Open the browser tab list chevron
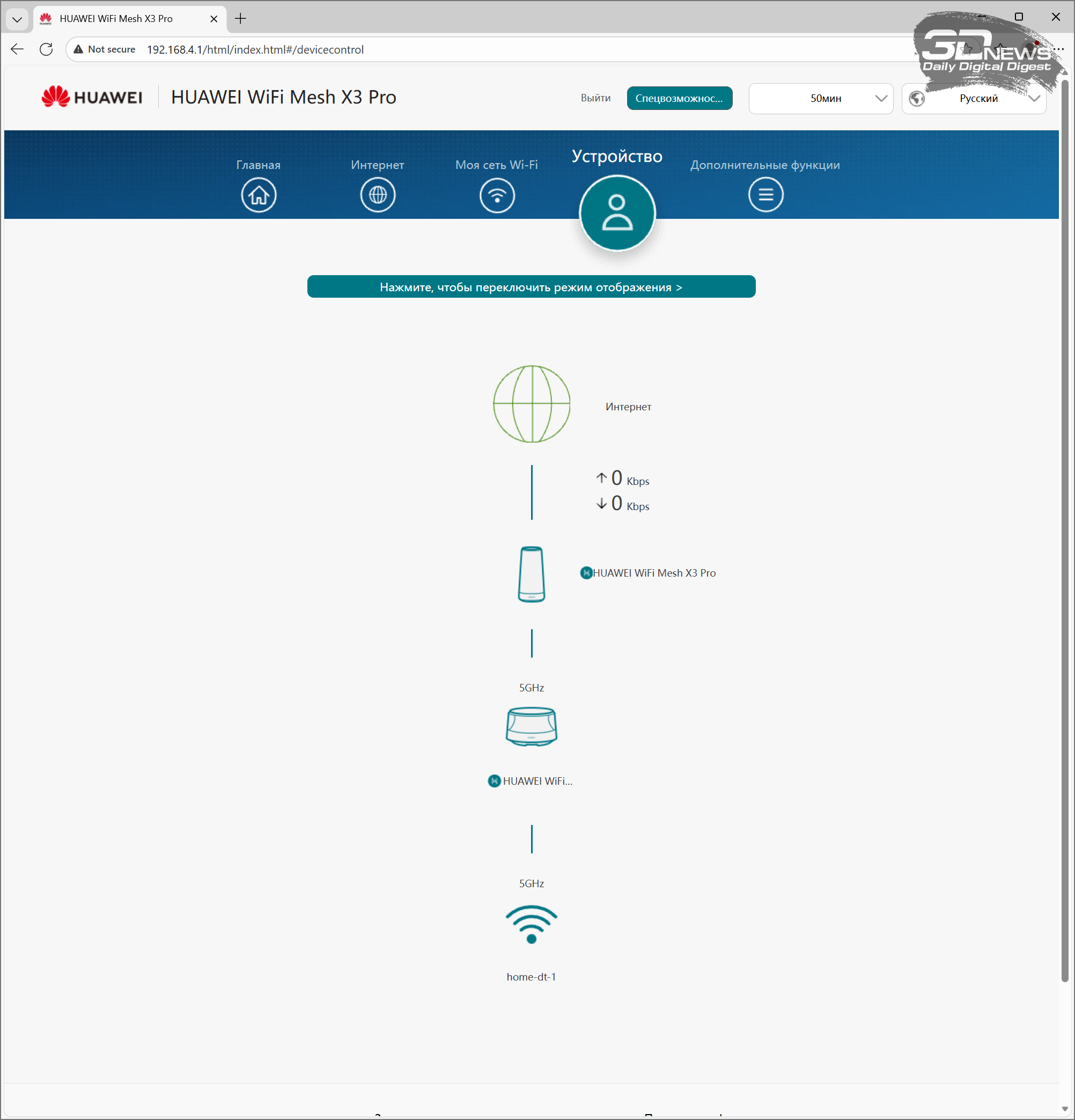Viewport: 1075px width, 1120px height. click(x=17, y=19)
